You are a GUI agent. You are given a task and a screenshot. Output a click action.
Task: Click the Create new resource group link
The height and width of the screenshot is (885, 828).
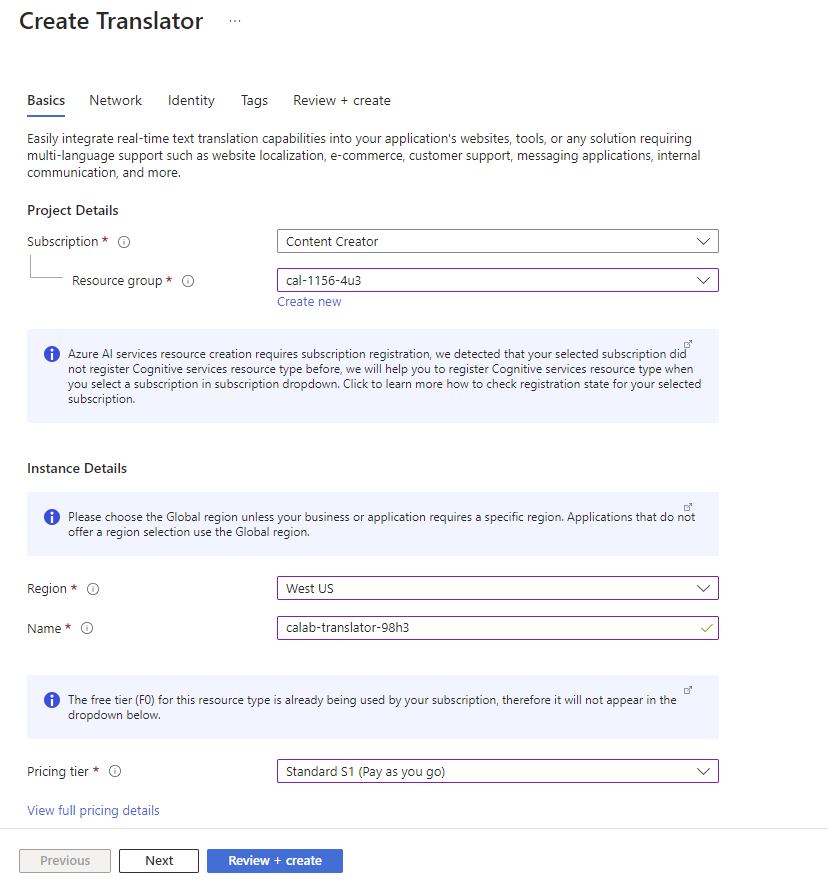tap(309, 302)
